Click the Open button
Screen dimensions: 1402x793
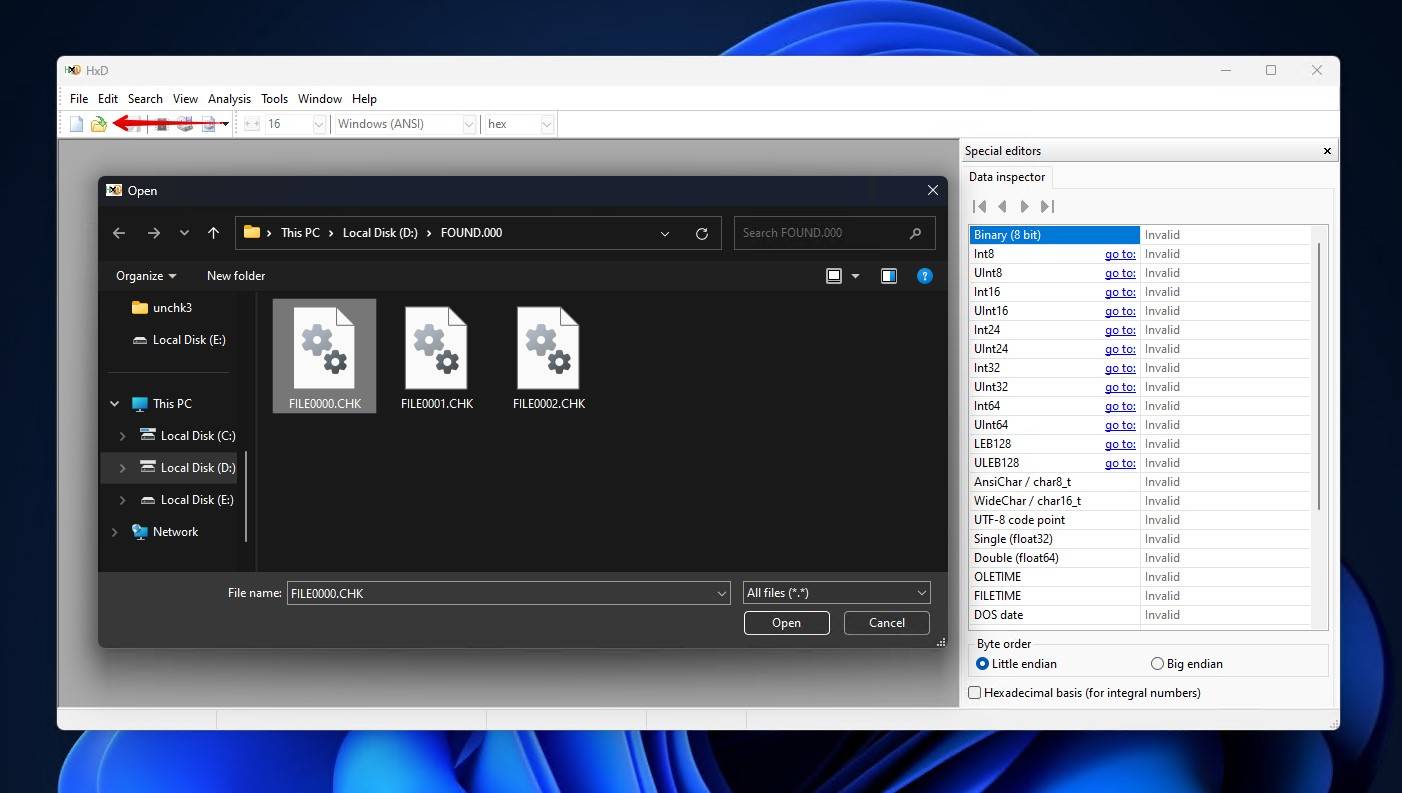coord(787,623)
